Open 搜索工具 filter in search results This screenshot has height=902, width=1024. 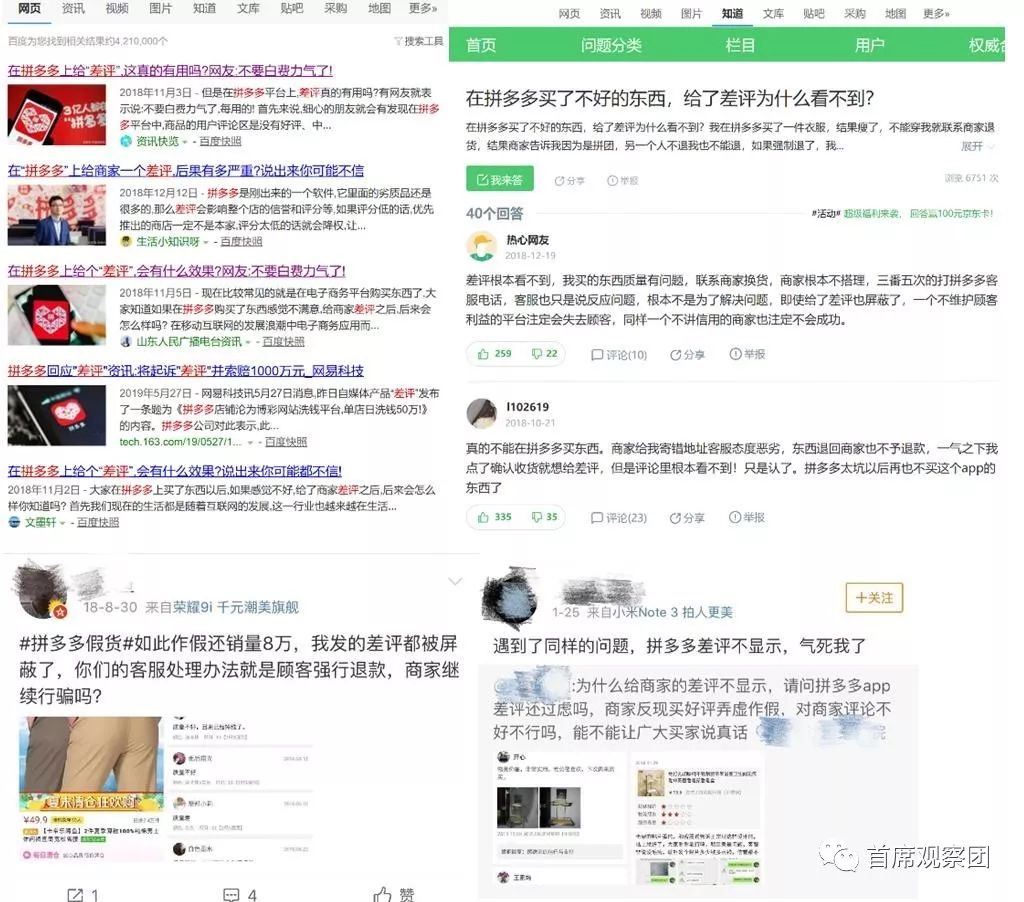pyautogui.click(x=419, y=41)
